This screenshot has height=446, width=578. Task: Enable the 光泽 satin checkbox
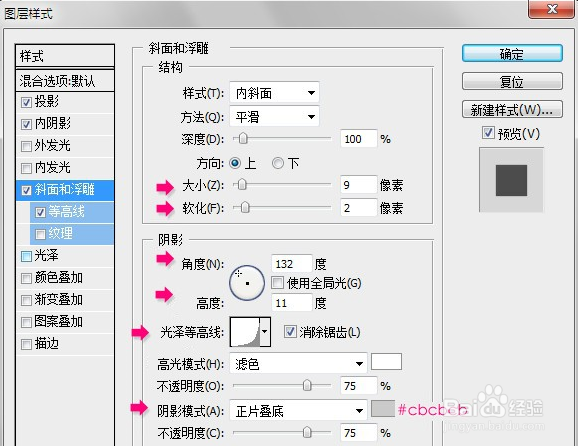tap(26, 256)
